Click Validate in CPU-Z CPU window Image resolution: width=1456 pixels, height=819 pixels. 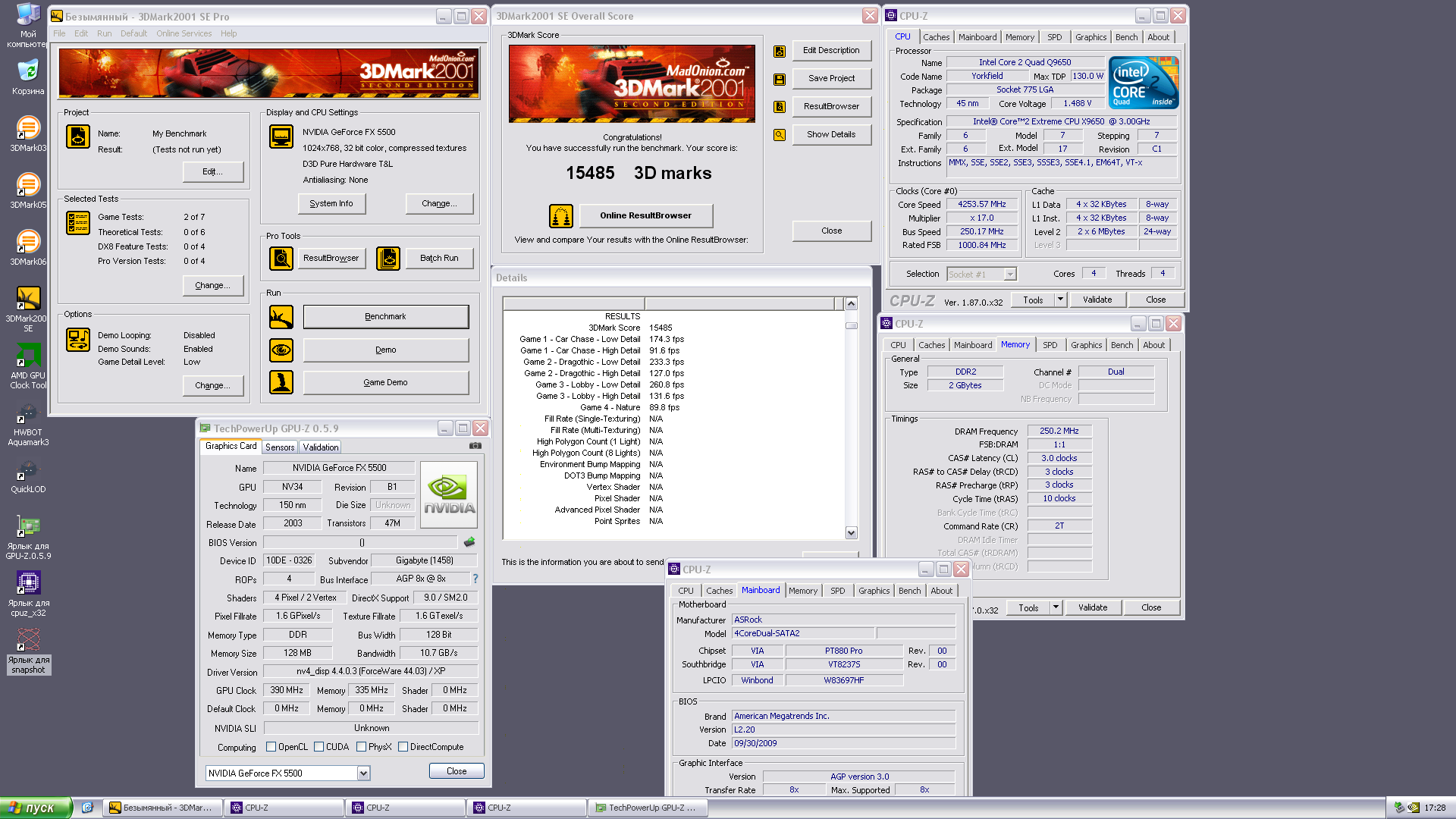point(1097,300)
